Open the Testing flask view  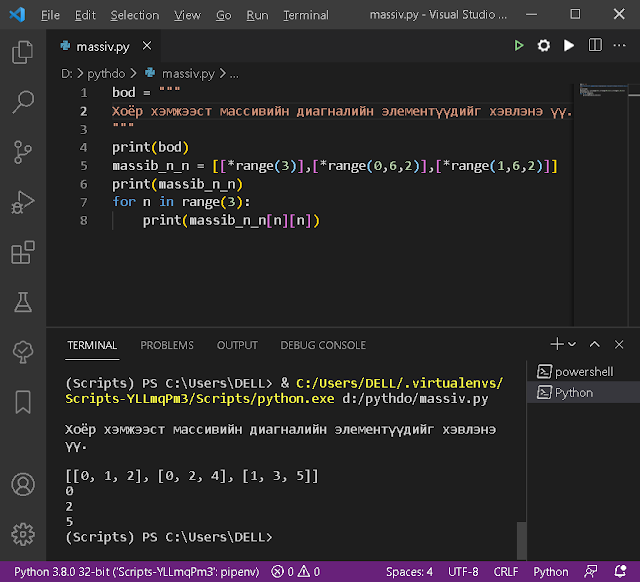click(x=23, y=302)
